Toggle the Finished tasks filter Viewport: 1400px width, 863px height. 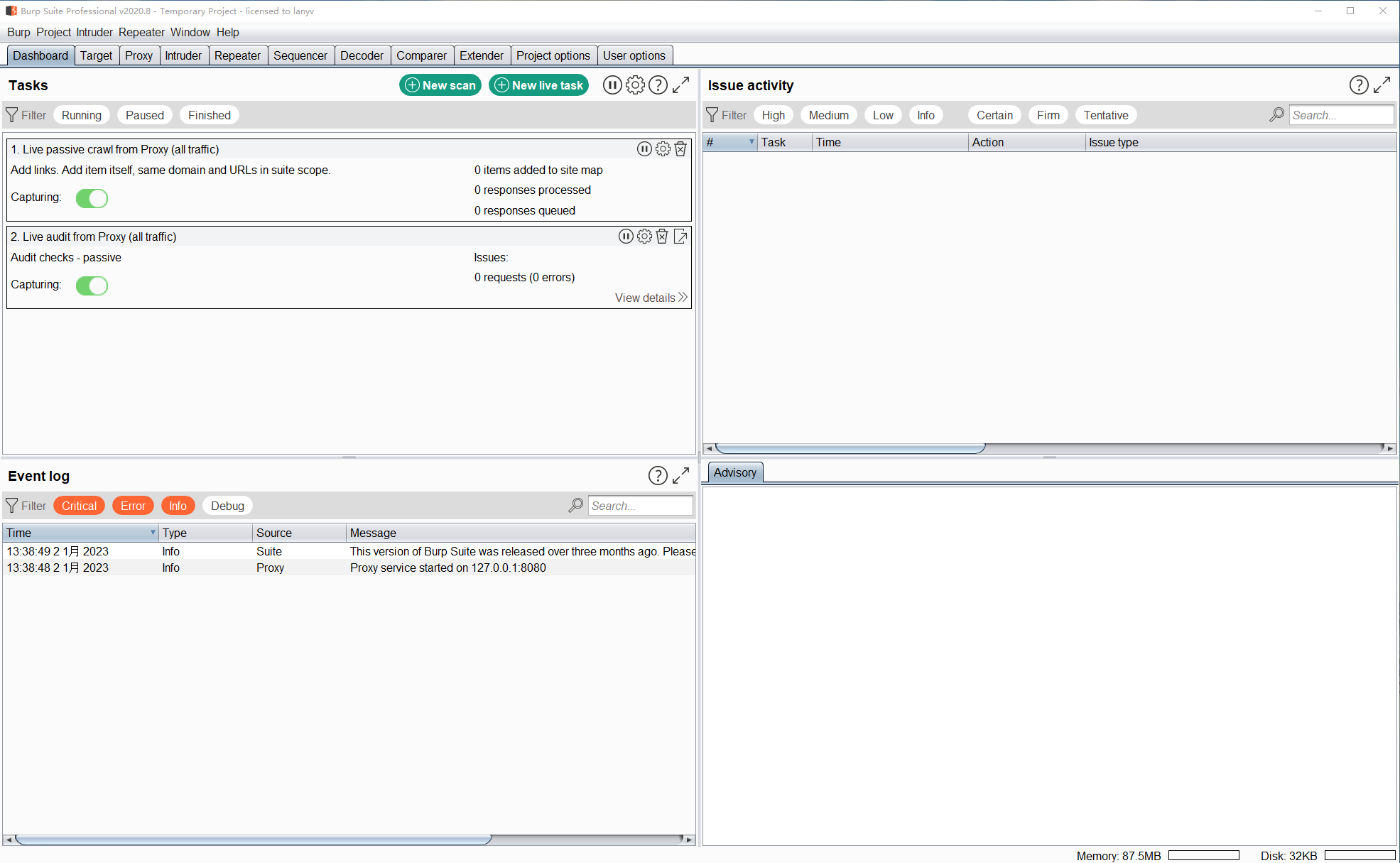pyautogui.click(x=210, y=115)
